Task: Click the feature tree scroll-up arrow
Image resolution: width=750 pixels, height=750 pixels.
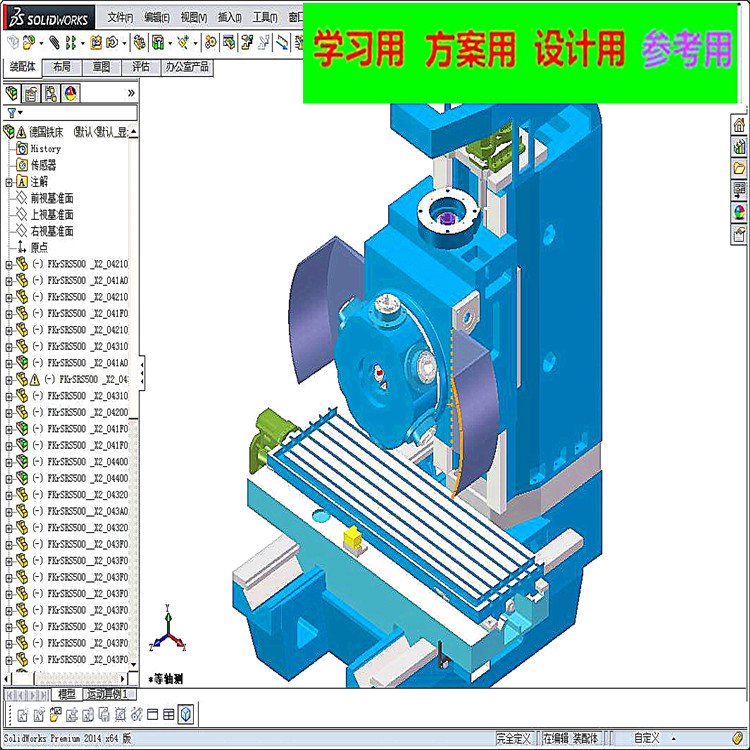Action: 133,131
